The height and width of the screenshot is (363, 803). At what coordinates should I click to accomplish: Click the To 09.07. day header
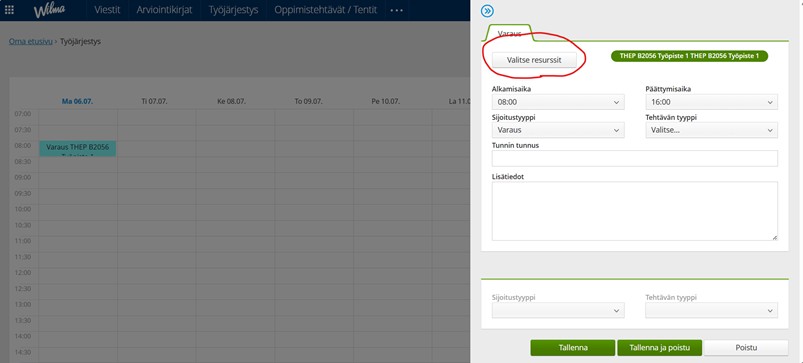(x=309, y=101)
